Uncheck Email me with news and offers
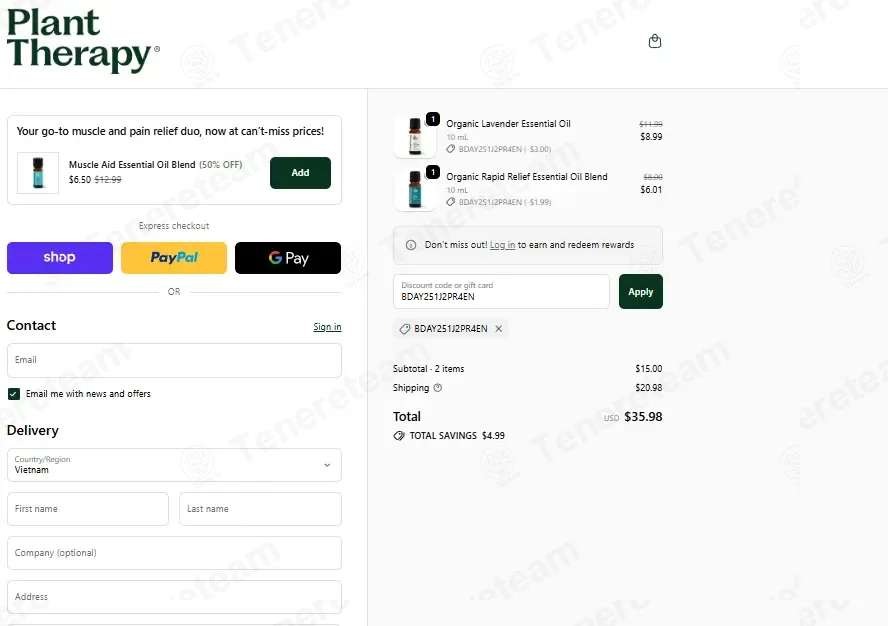The width and height of the screenshot is (888, 626). (x=14, y=394)
